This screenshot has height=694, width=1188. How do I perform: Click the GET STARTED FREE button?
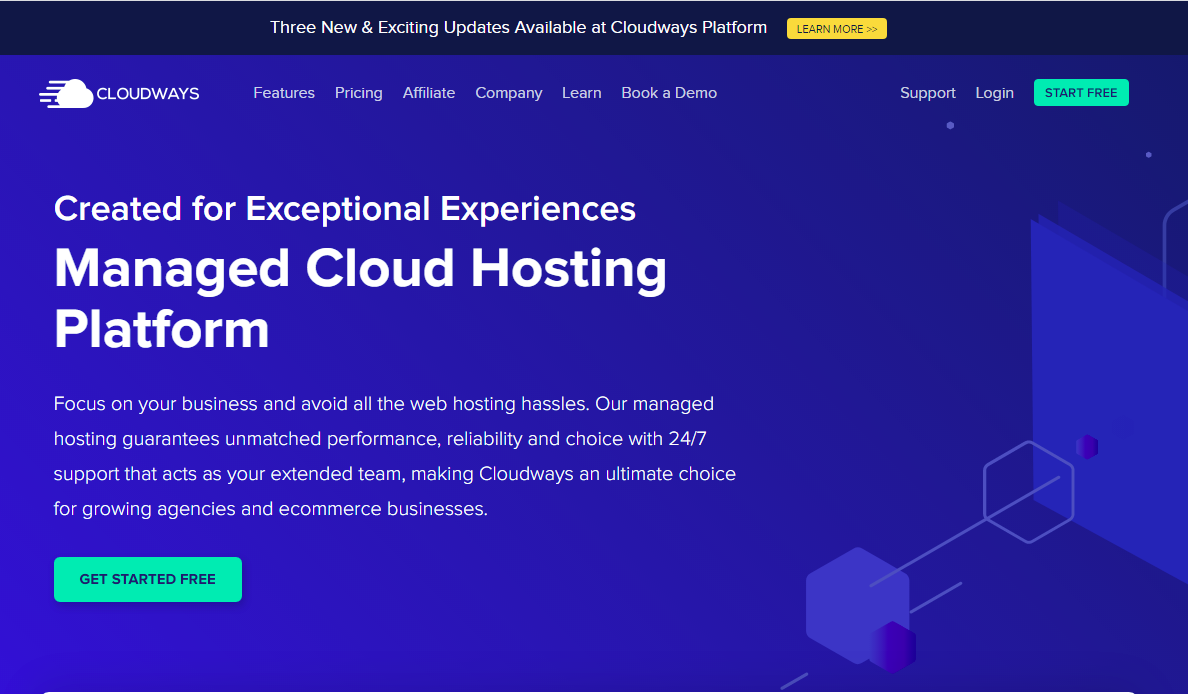point(148,580)
